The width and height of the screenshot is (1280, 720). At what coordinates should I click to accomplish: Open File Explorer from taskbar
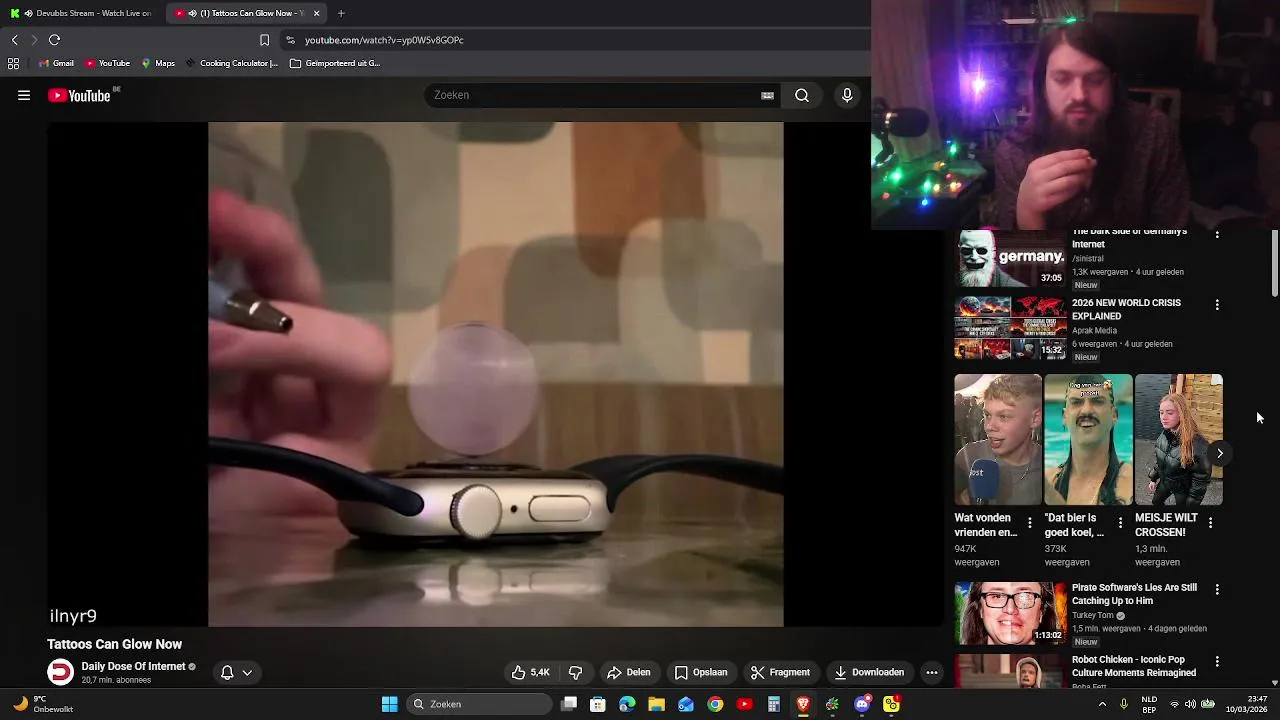pyautogui.click(x=656, y=704)
